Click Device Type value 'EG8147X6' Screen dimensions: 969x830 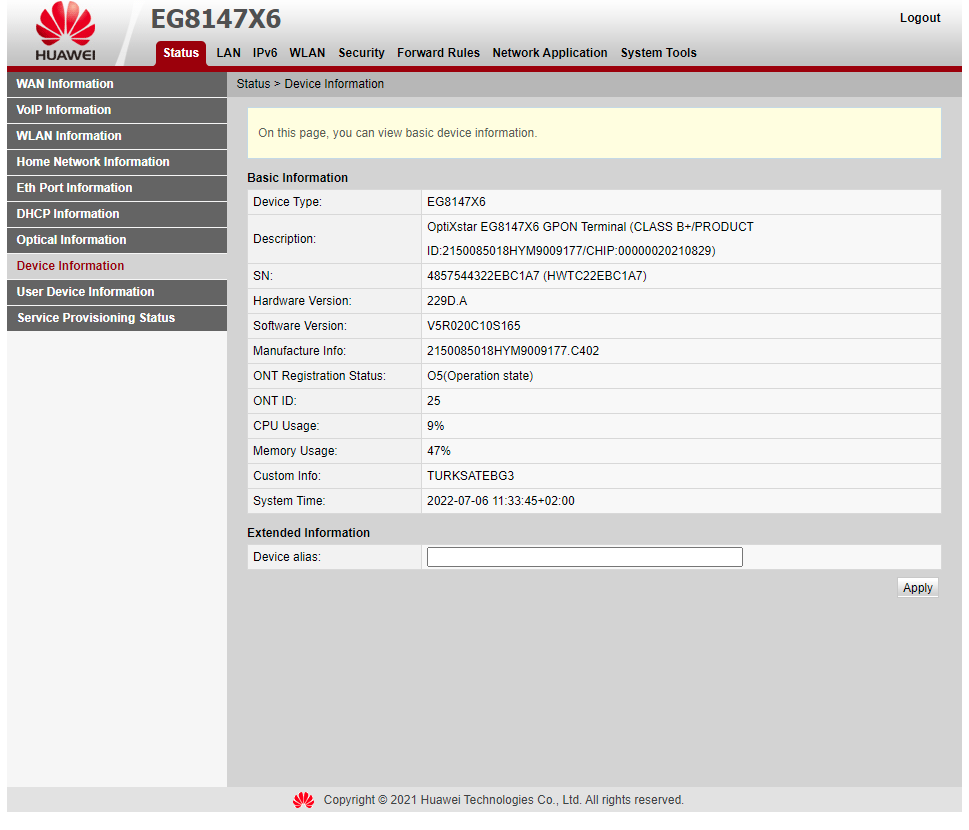(456, 202)
